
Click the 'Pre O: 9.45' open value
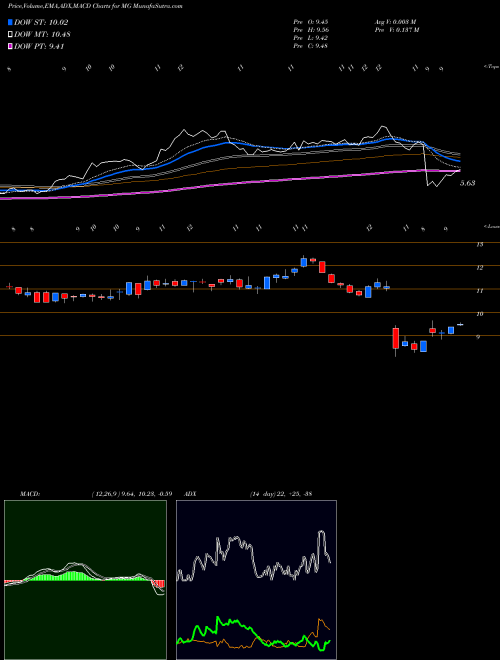(311, 22)
